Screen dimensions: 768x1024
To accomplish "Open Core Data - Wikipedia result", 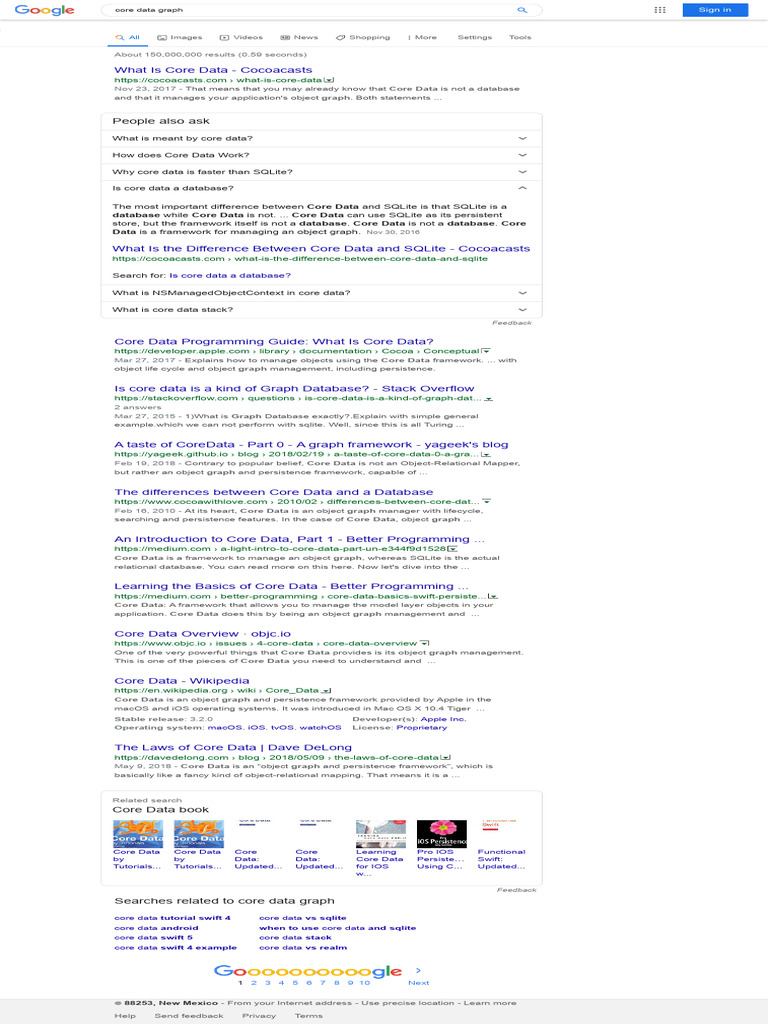I will [x=182, y=681].
